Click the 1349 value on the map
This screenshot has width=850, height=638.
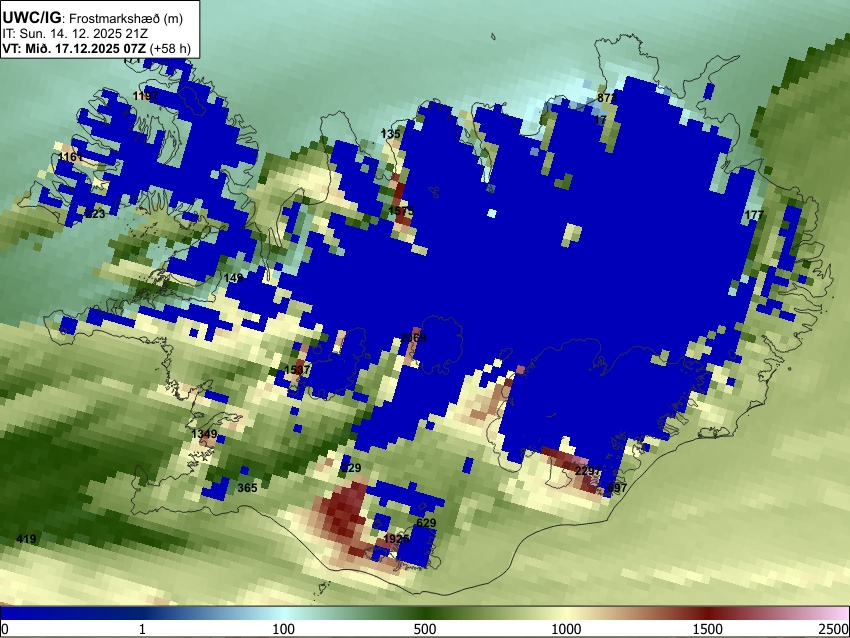pyautogui.click(x=204, y=434)
